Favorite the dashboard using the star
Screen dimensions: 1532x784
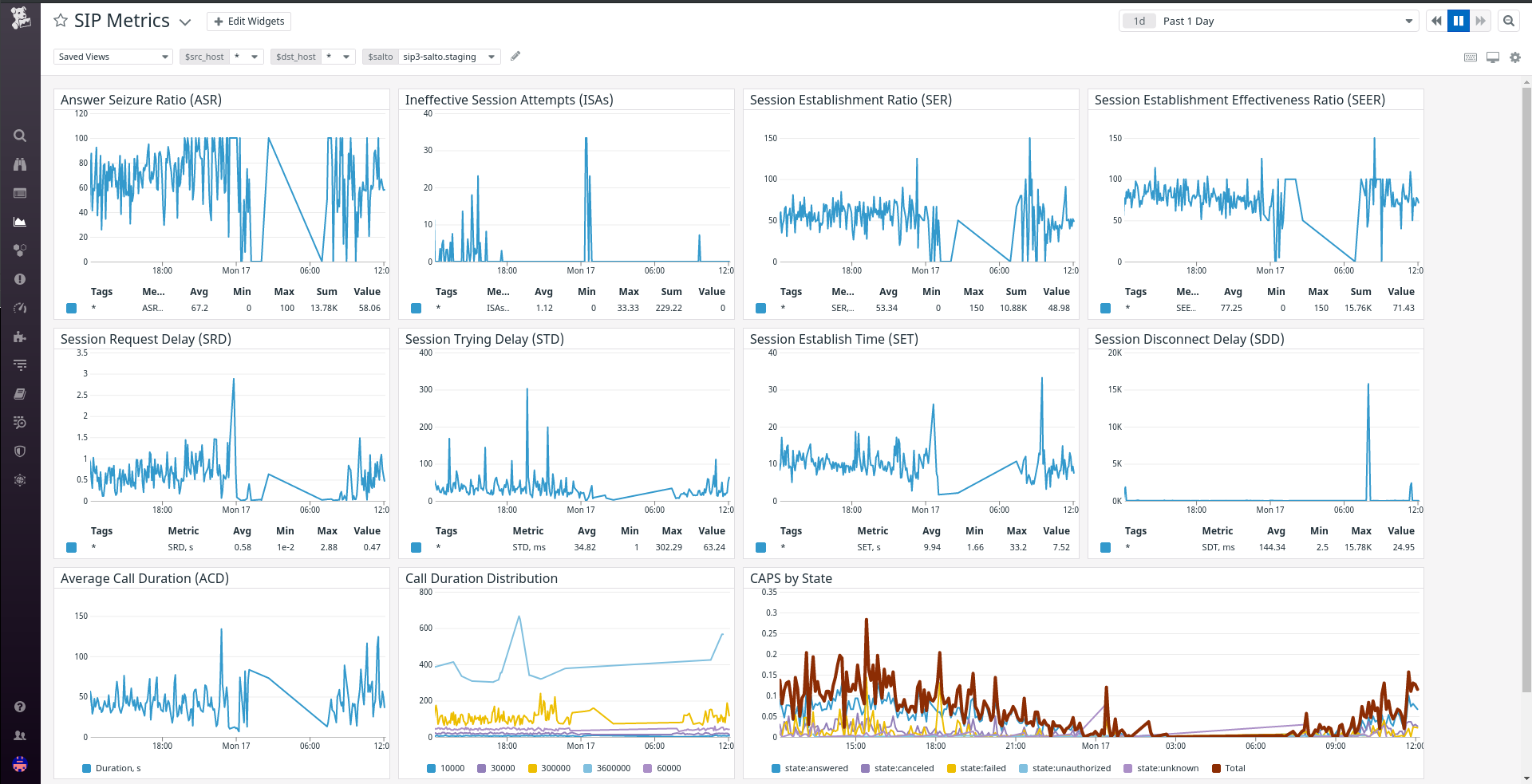pos(60,20)
